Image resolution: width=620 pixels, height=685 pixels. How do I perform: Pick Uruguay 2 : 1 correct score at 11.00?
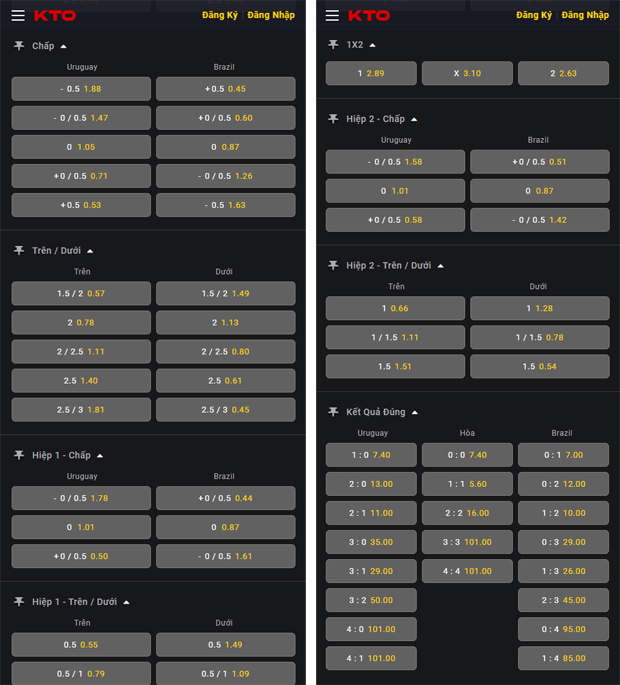[x=371, y=513]
